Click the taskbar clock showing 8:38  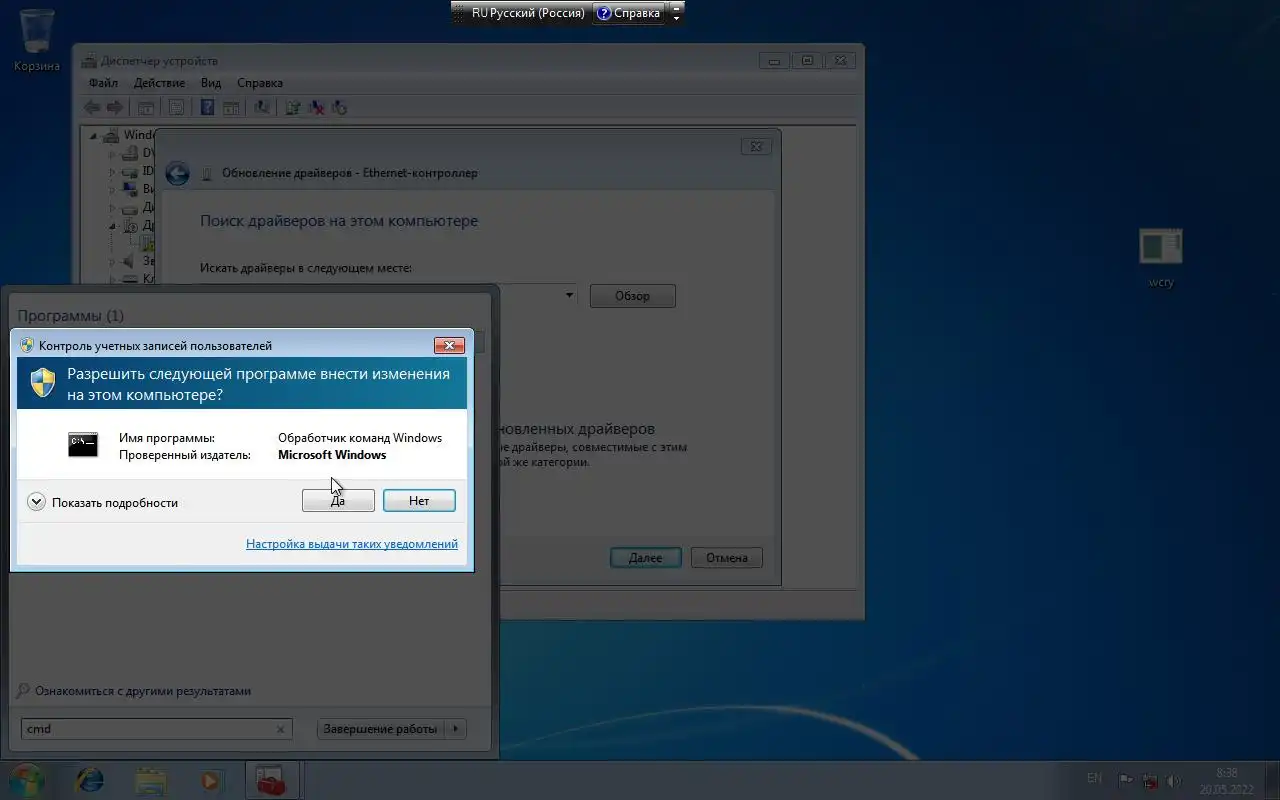[1227, 781]
